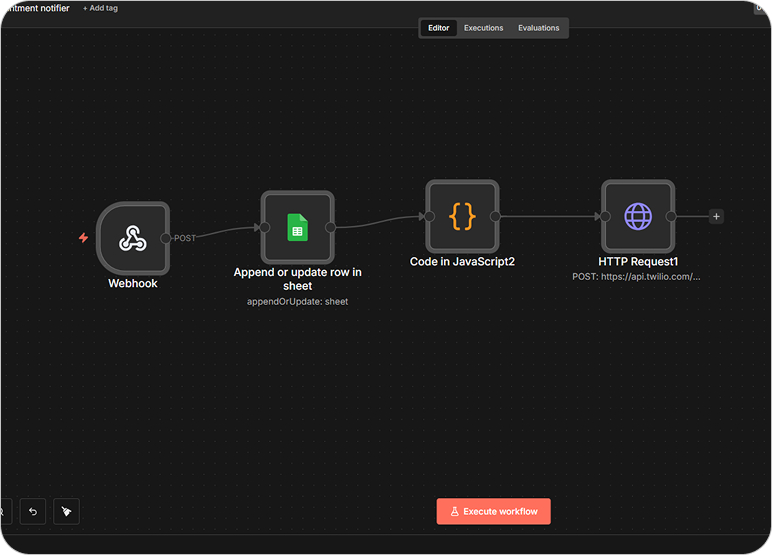Viewport: 772px width, 555px height.
Task: Click the tidy up broom icon
Action: point(66,512)
